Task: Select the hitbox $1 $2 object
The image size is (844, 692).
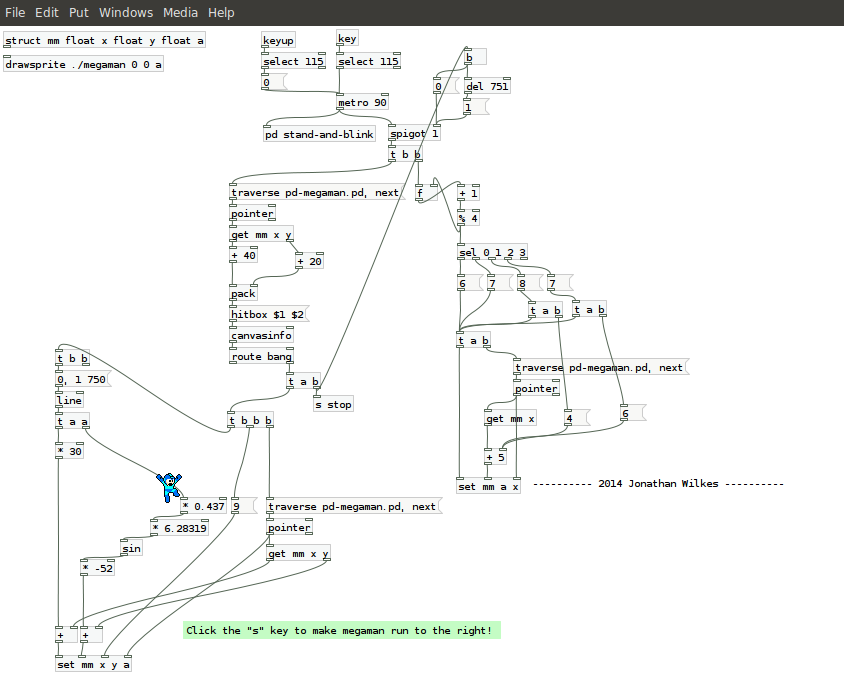Action: [268, 314]
